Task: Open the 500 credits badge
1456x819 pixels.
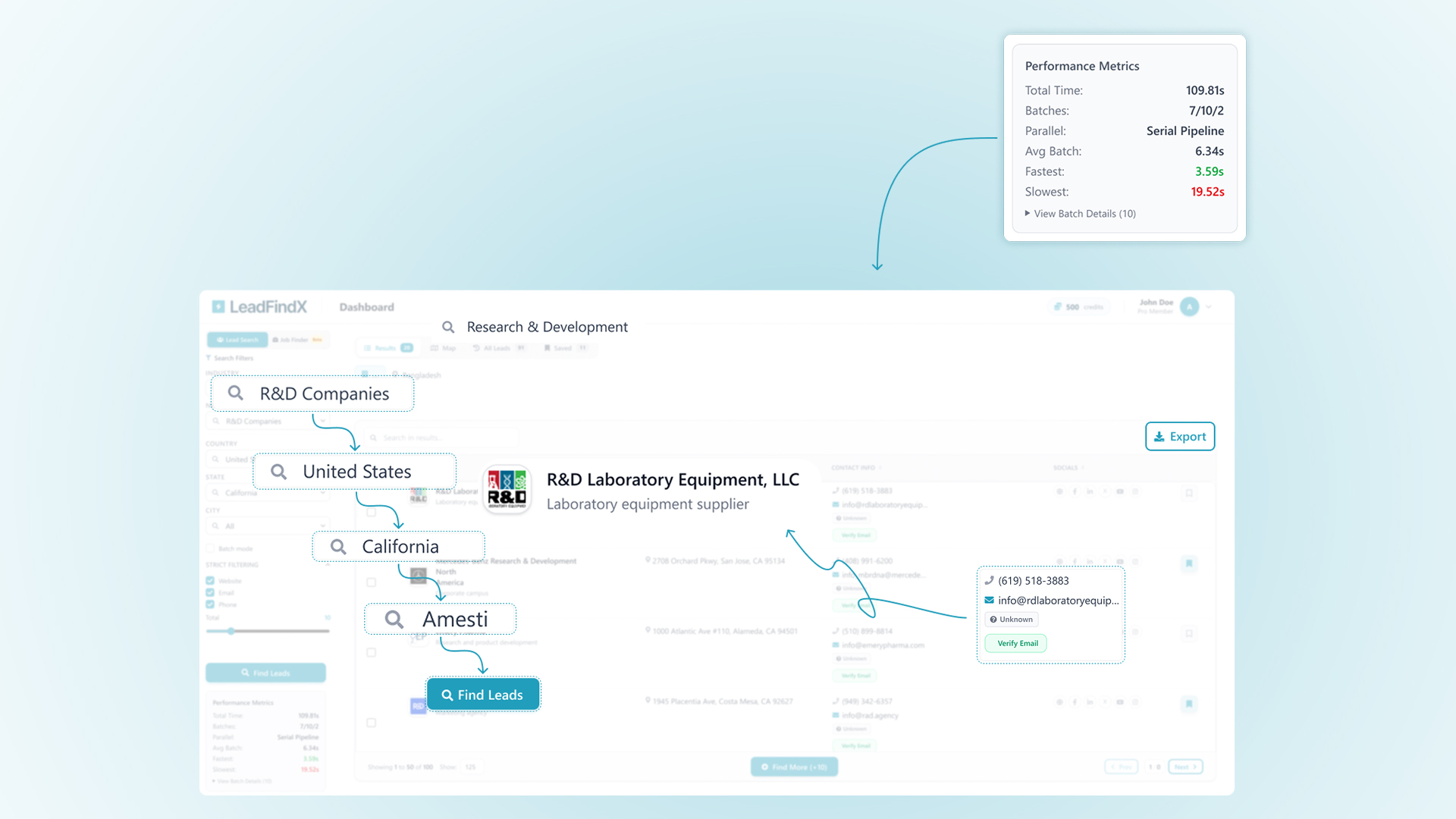Action: pyautogui.click(x=1078, y=307)
